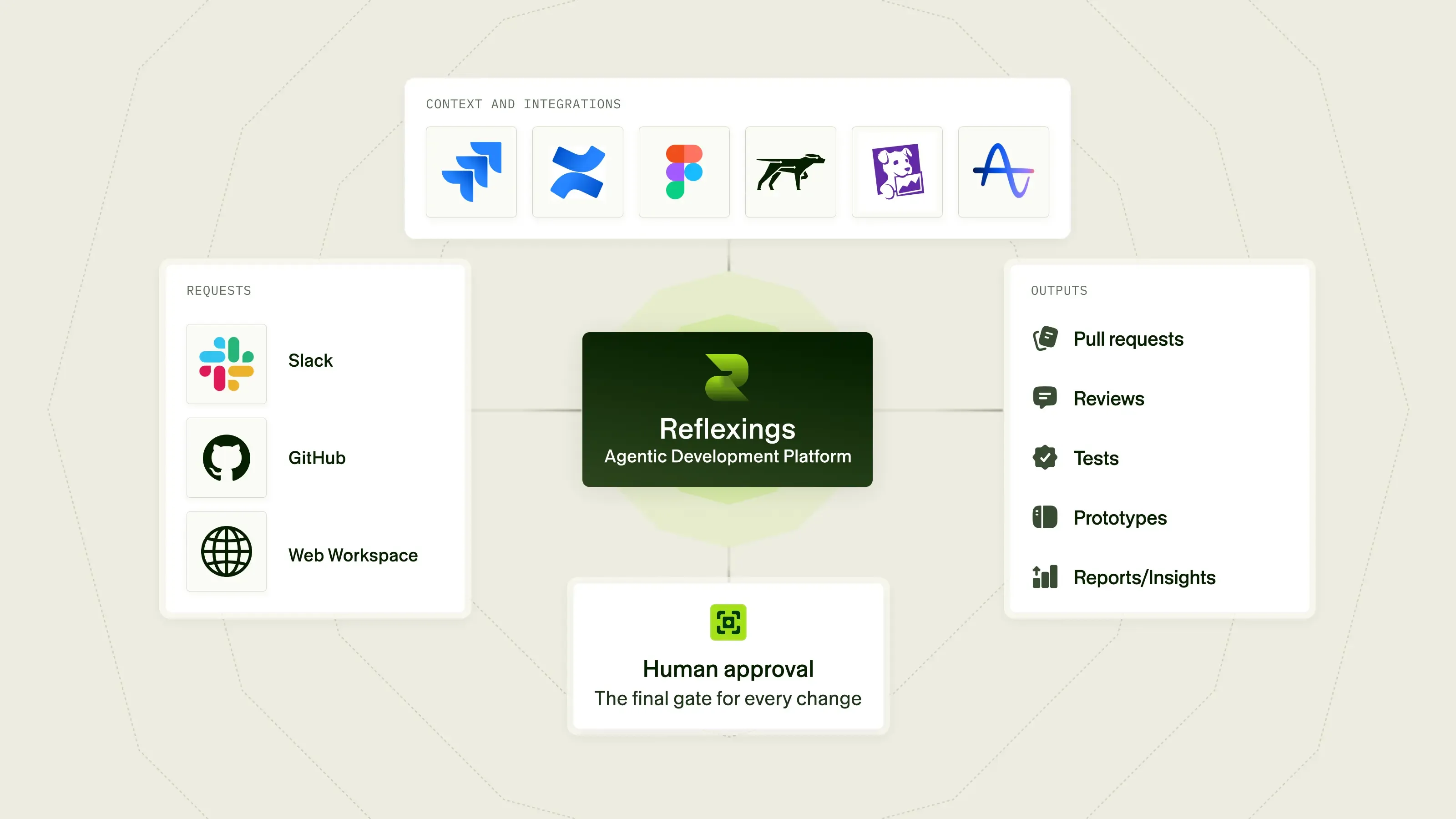1456x819 pixels.
Task: Open the Datadog integration icon
Action: (897, 172)
